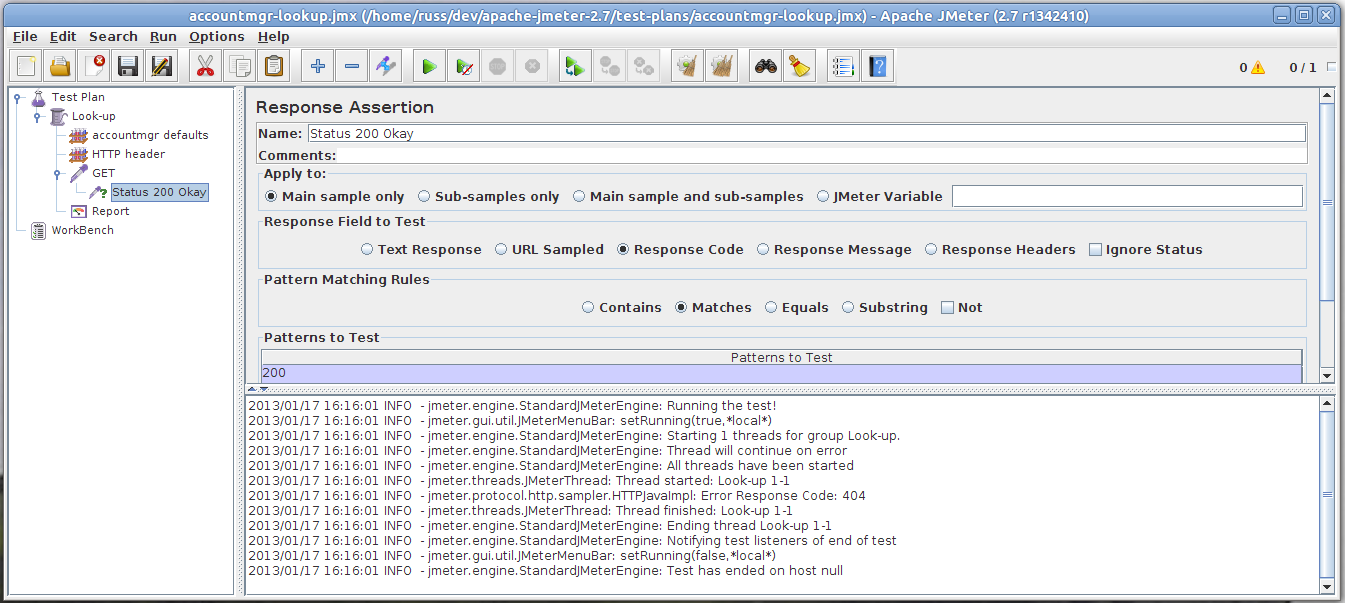Screen dimensions: 1345x603
Task: Expand all tree nodes with plus icon
Action: click(318, 67)
